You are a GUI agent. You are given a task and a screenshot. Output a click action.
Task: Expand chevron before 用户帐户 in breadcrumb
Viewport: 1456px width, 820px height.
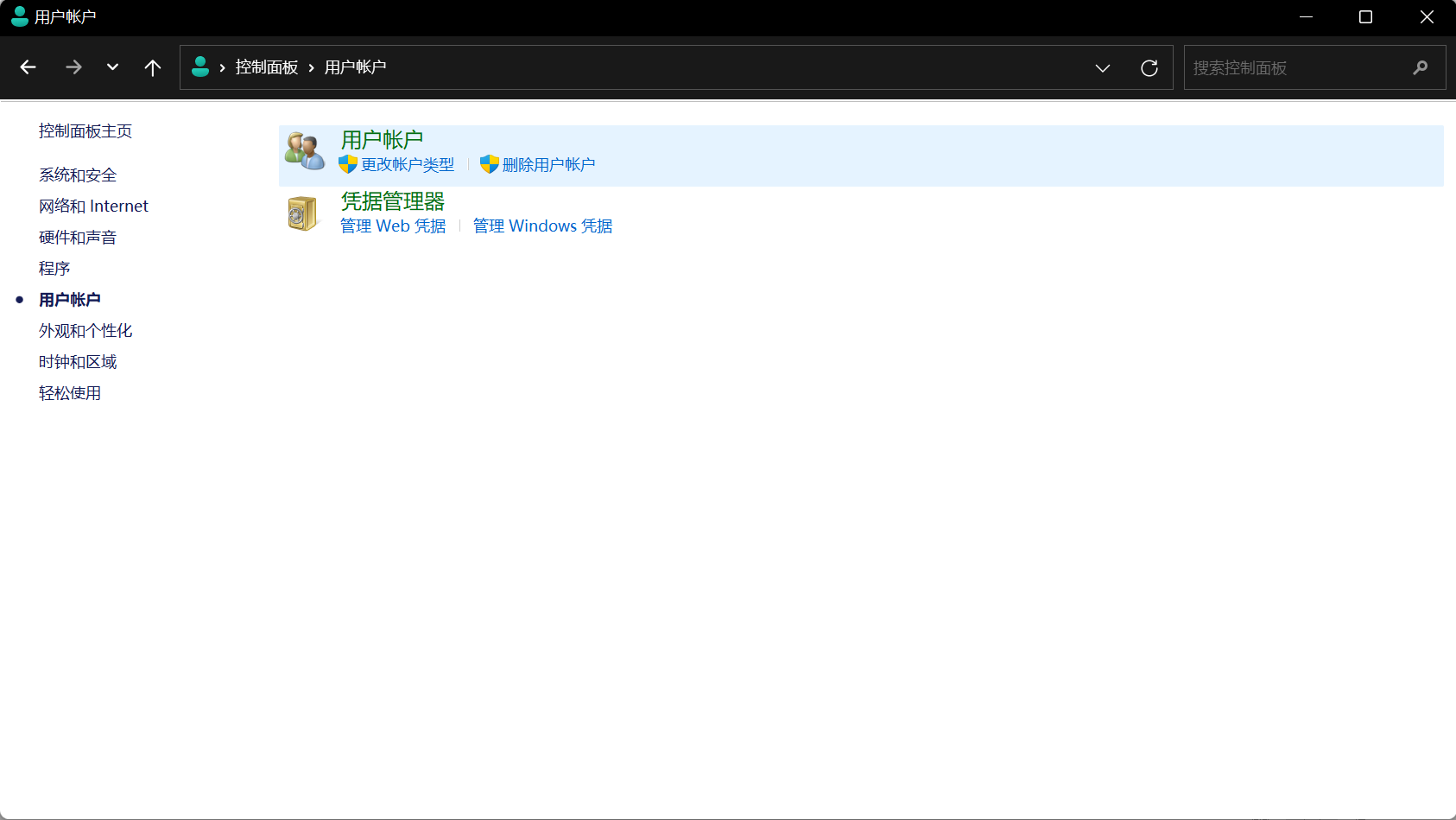[312, 67]
